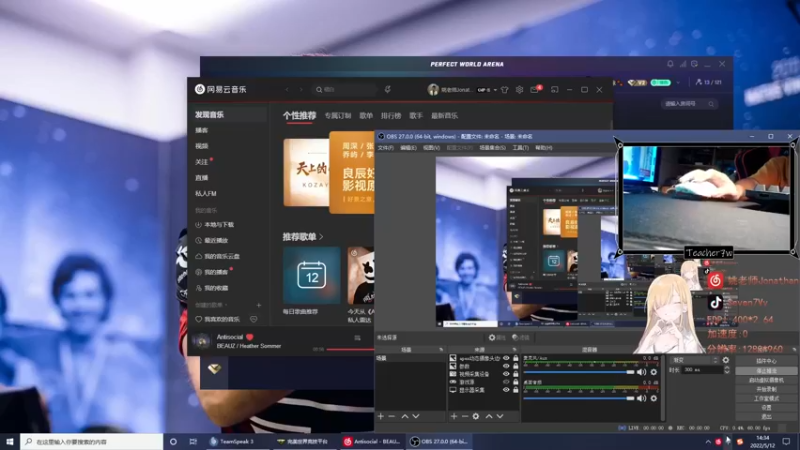Viewport: 800px width, 450px height.
Task: Open the NetEase mailbox with red badge
Action: [x=535, y=89]
